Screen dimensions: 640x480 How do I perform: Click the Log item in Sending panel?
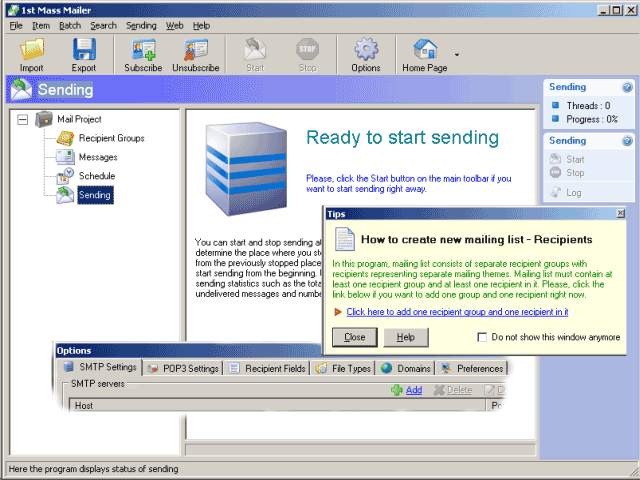click(573, 192)
